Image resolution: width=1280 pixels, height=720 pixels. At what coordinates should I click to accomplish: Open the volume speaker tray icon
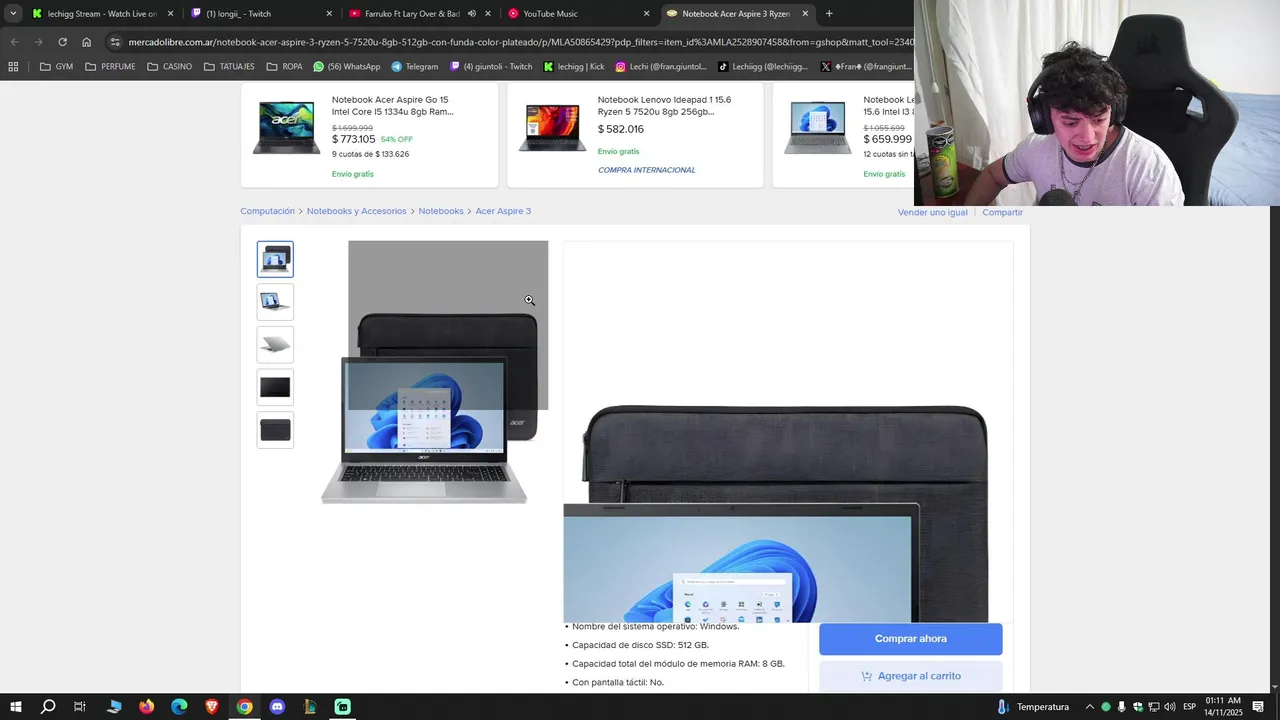pos(1170,707)
